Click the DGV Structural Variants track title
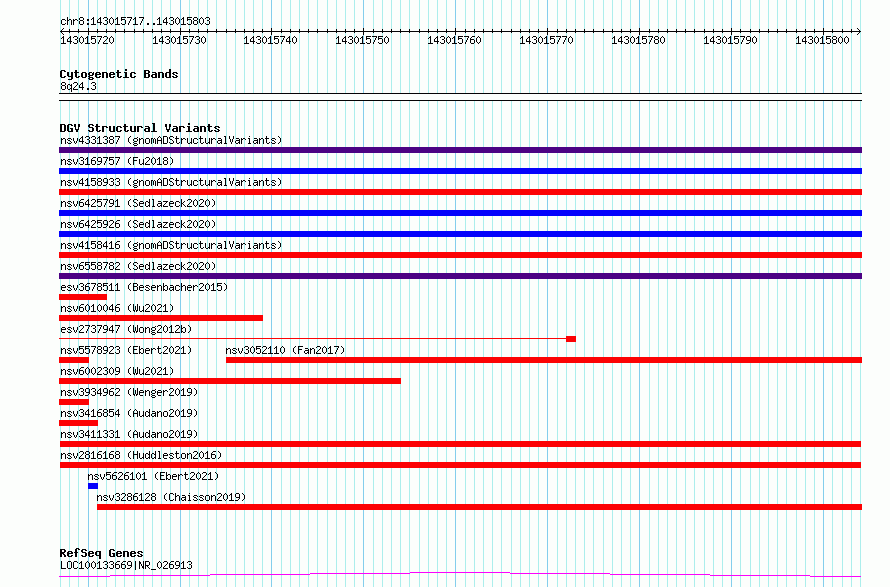Image resolution: width=890 pixels, height=587 pixels. 140,128
